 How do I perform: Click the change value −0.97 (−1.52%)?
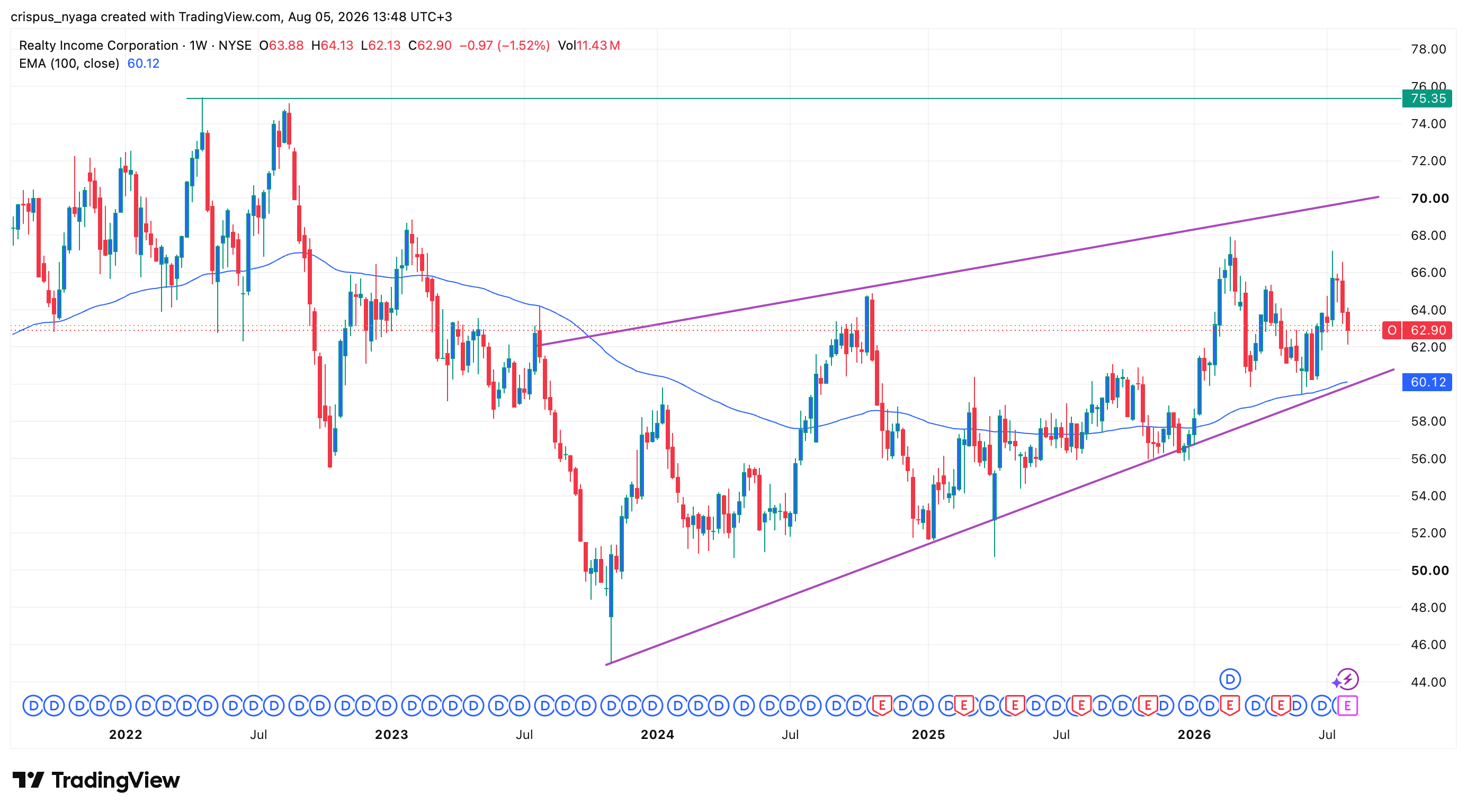click(505, 45)
